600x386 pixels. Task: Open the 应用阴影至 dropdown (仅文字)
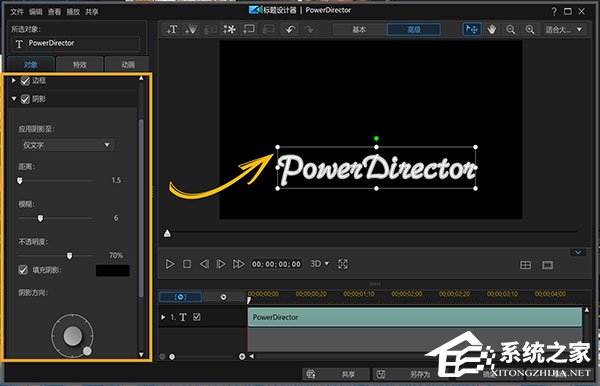(x=67, y=145)
